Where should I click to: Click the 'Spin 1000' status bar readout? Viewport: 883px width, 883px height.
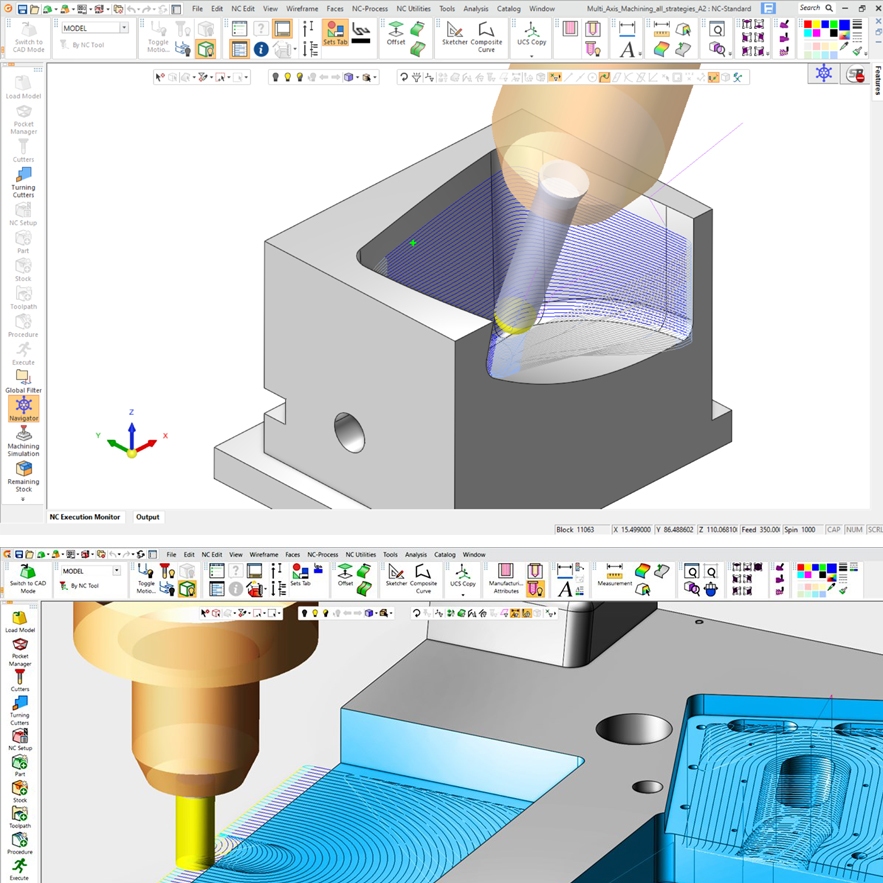click(x=800, y=530)
